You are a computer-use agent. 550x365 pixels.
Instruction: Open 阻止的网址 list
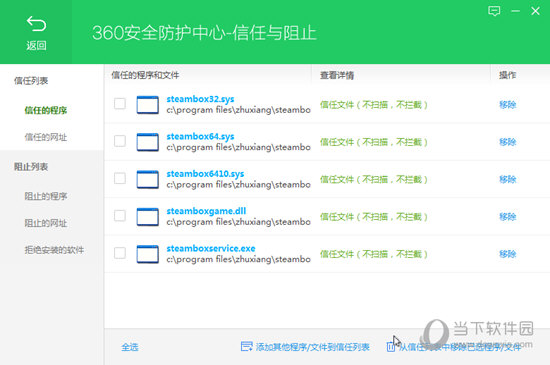(x=46, y=223)
